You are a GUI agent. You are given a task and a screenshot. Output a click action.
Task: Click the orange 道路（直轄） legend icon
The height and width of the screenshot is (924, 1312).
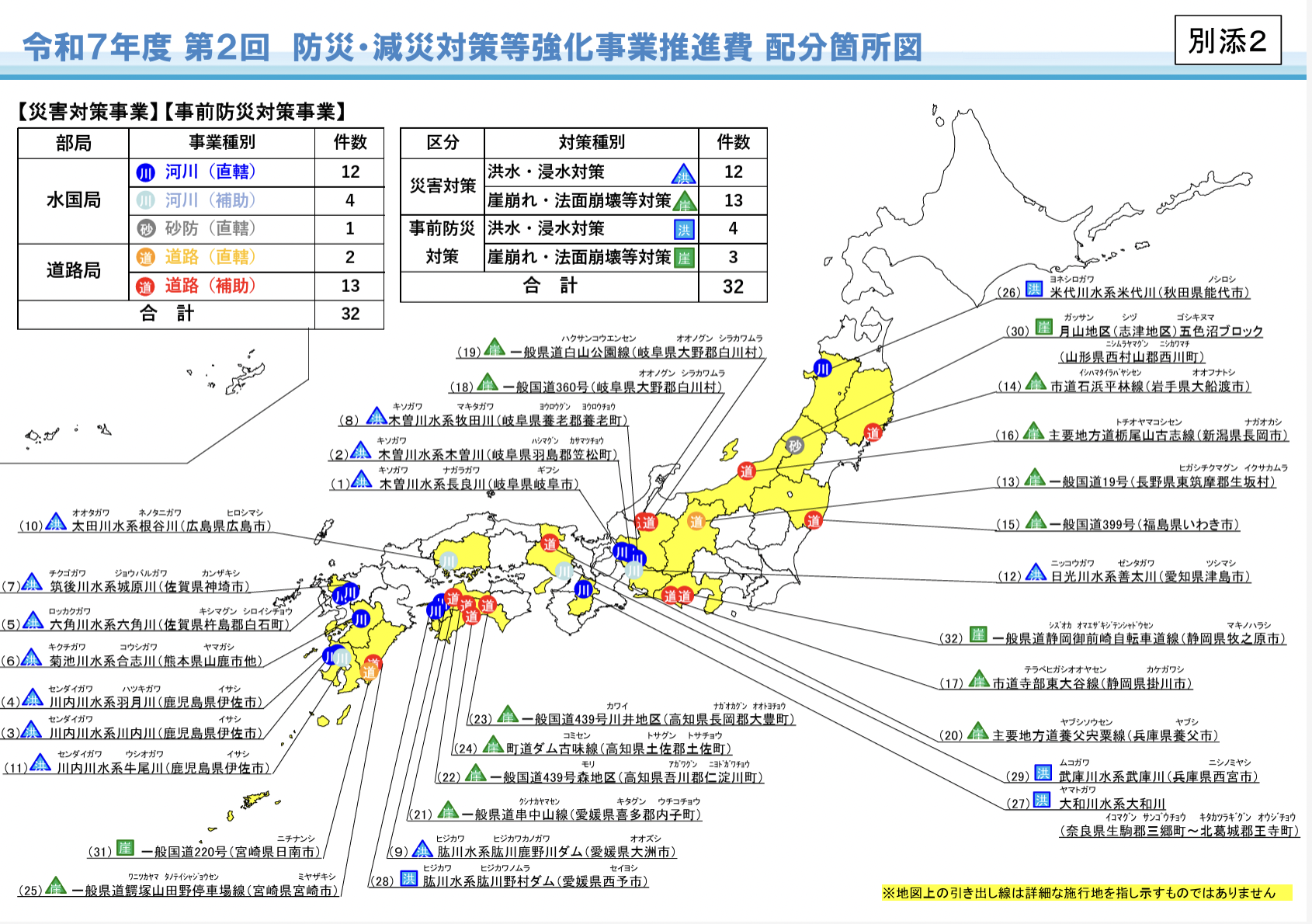pos(145,257)
